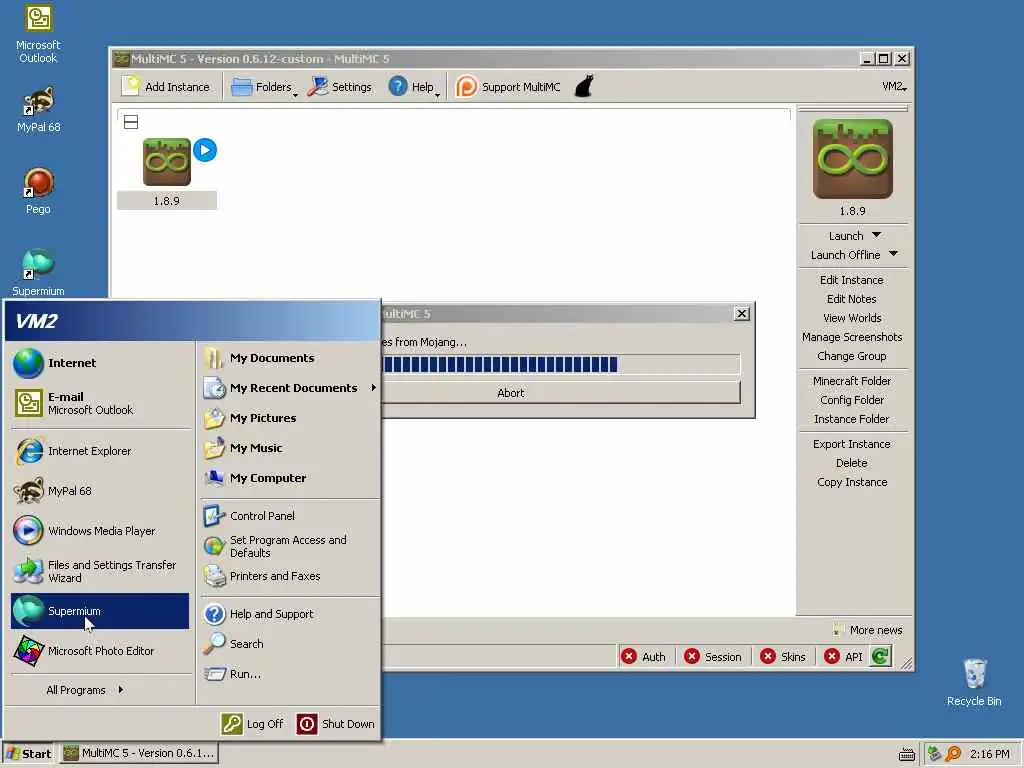
Task: Open My Documents in Start menu
Action: (x=289, y=358)
